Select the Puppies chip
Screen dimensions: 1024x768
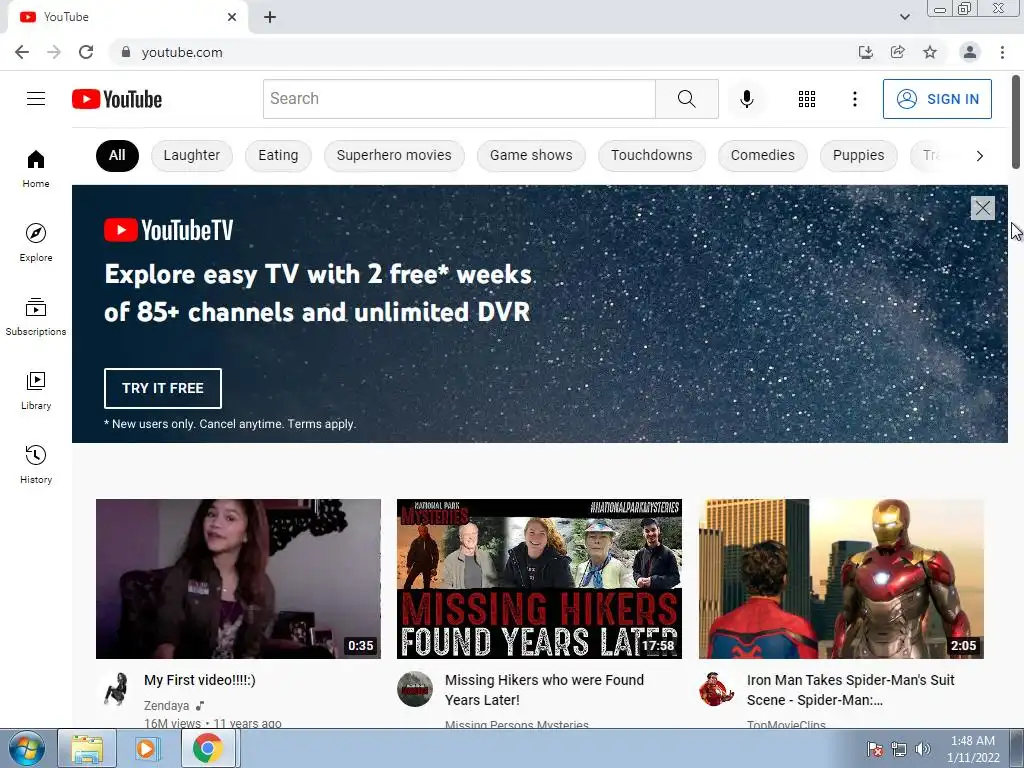pos(858,155)
